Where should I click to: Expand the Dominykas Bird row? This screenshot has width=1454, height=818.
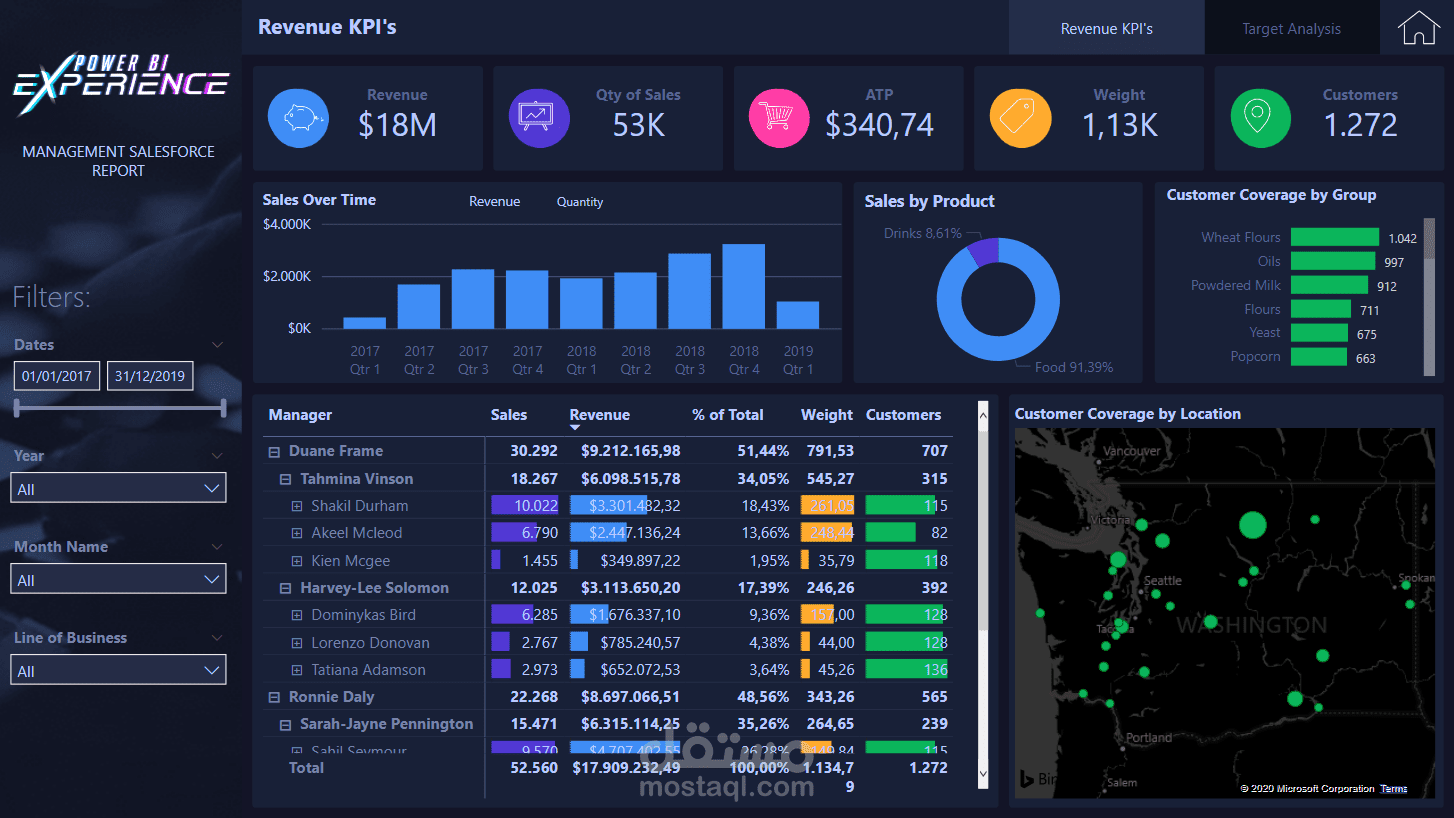point(296,615)
